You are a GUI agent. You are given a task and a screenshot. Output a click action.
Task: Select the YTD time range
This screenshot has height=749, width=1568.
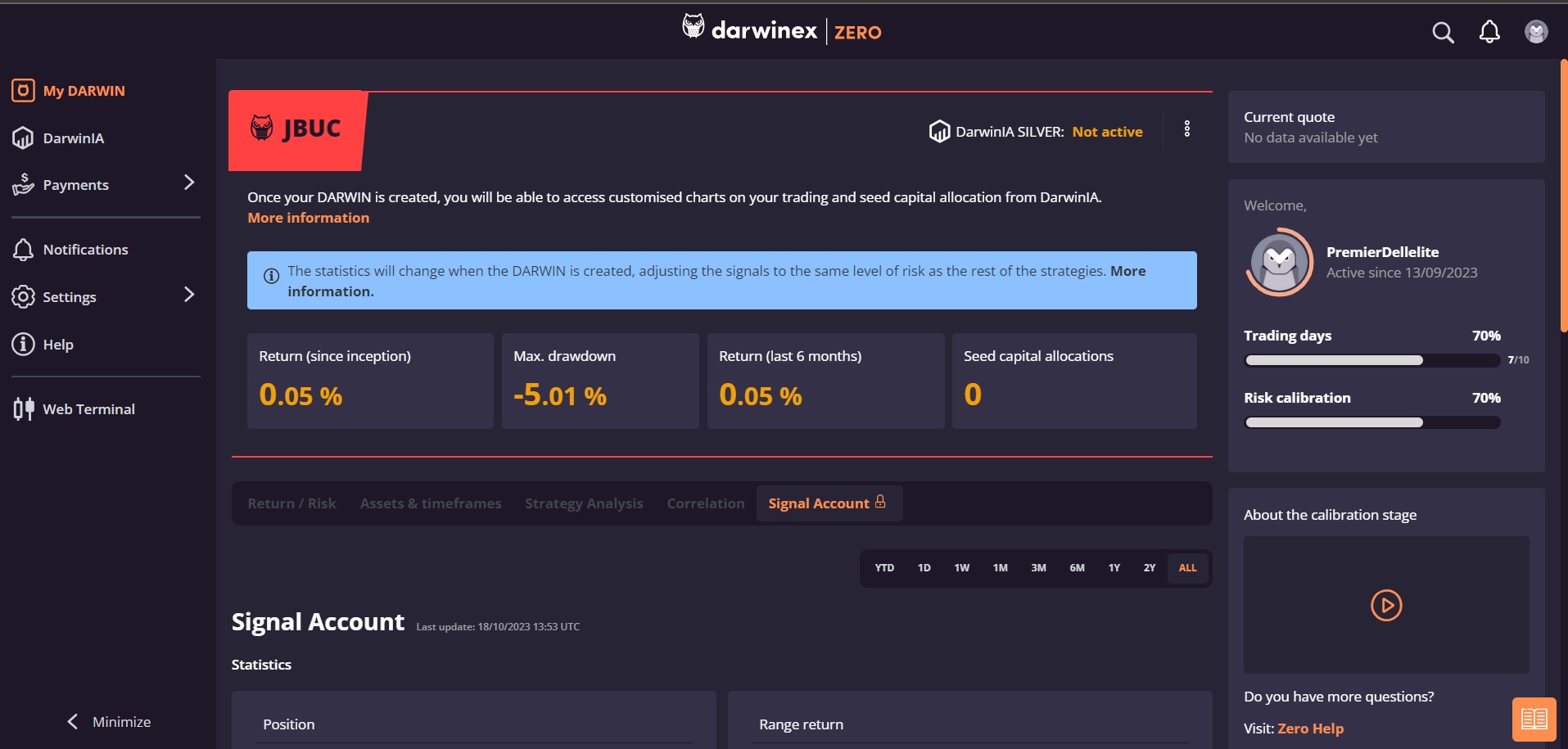point(884,568)
